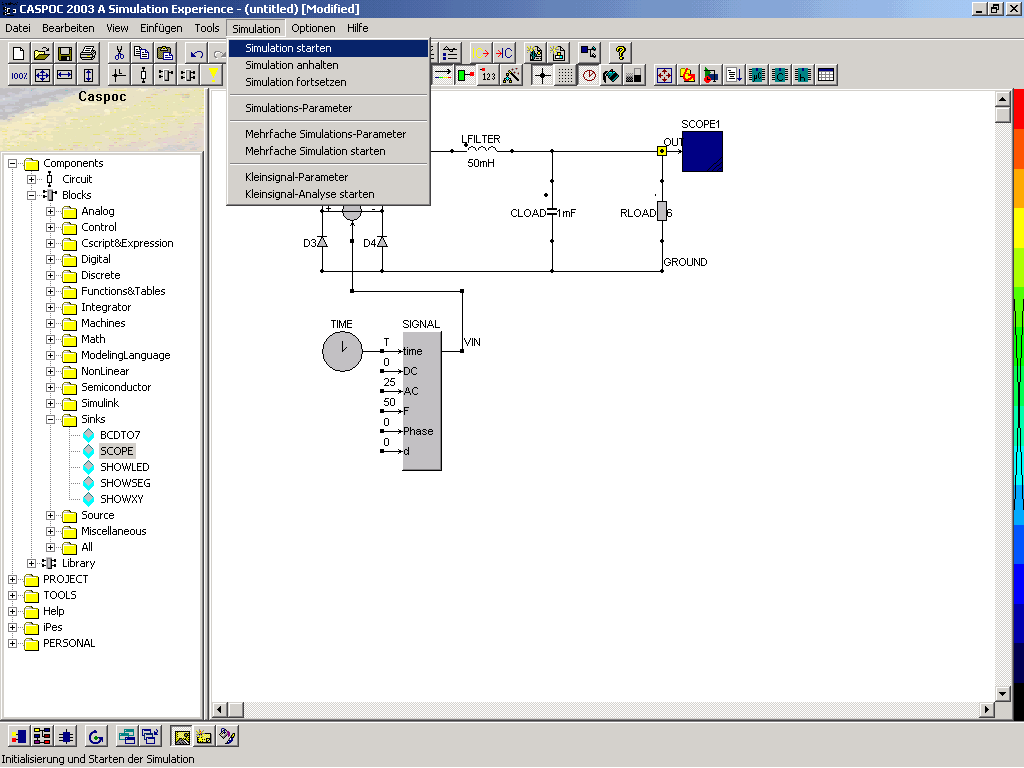This screenshot has height=768, width=1024.
Task: Toggle the red clock timer icon
Action: (x=589, y=75)
